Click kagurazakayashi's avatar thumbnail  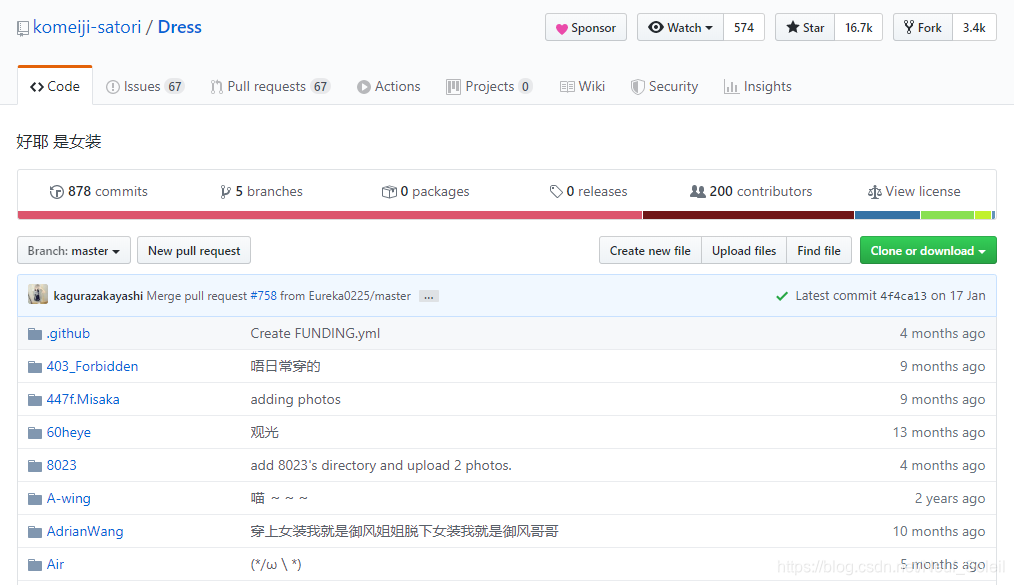point(38,294)
